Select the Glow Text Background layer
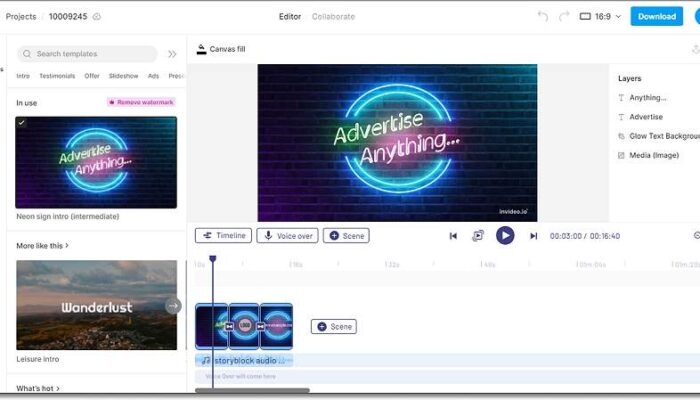 point(659,136)
